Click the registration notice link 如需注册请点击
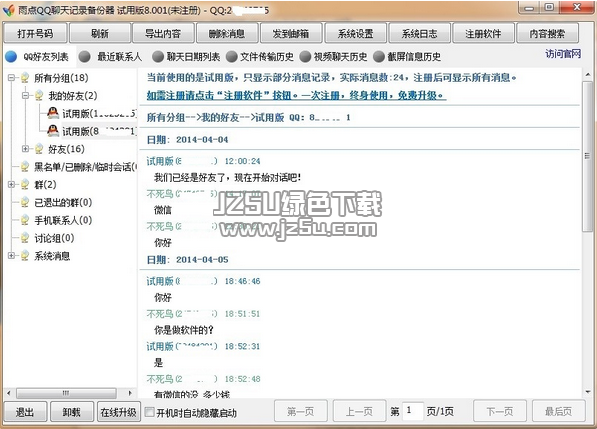Viewport: 597px width, 429px height. (296, 96)
